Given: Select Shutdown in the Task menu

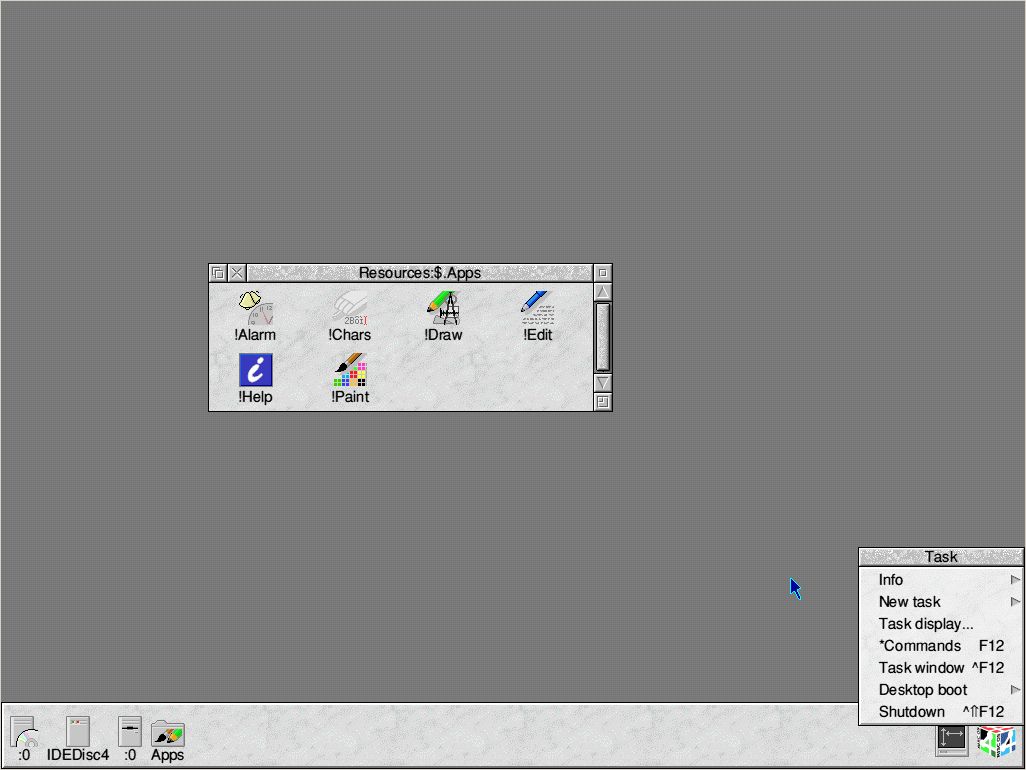Looking at the screenshot, I should pos(941,712).
